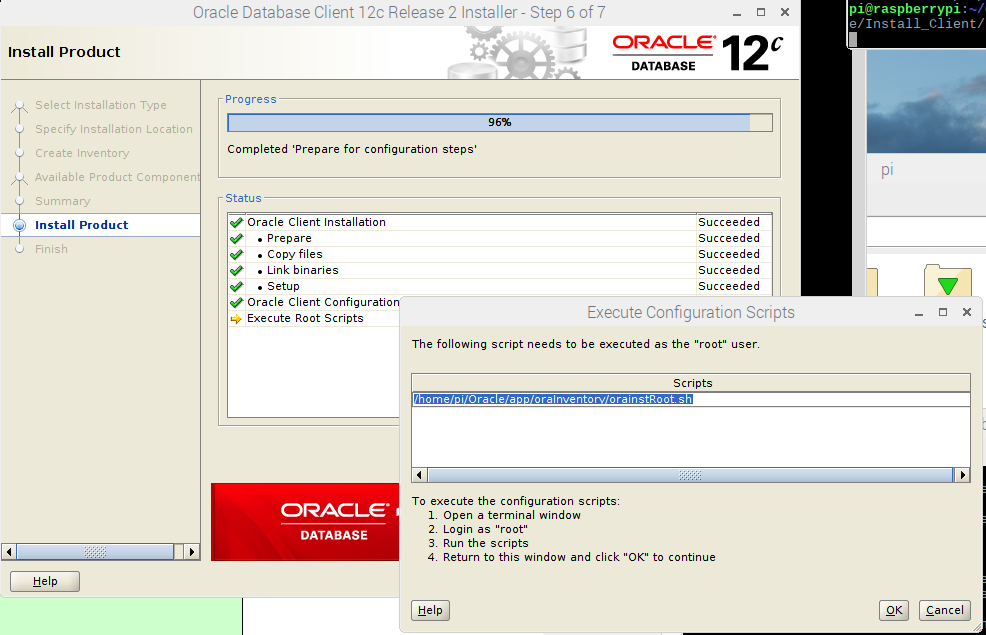The image size is (986, 635).
Task: Click the Scripts list scrollbar thumb
Action: click(x=690, y=475)
